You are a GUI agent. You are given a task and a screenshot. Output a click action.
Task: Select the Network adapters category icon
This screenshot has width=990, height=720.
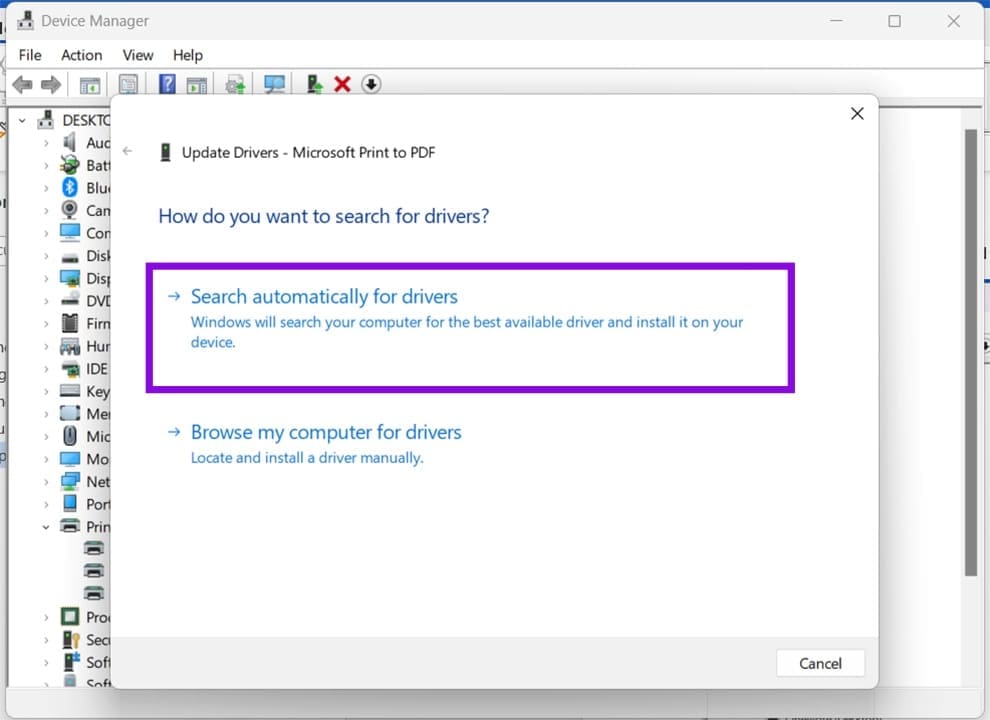(69, 481)
